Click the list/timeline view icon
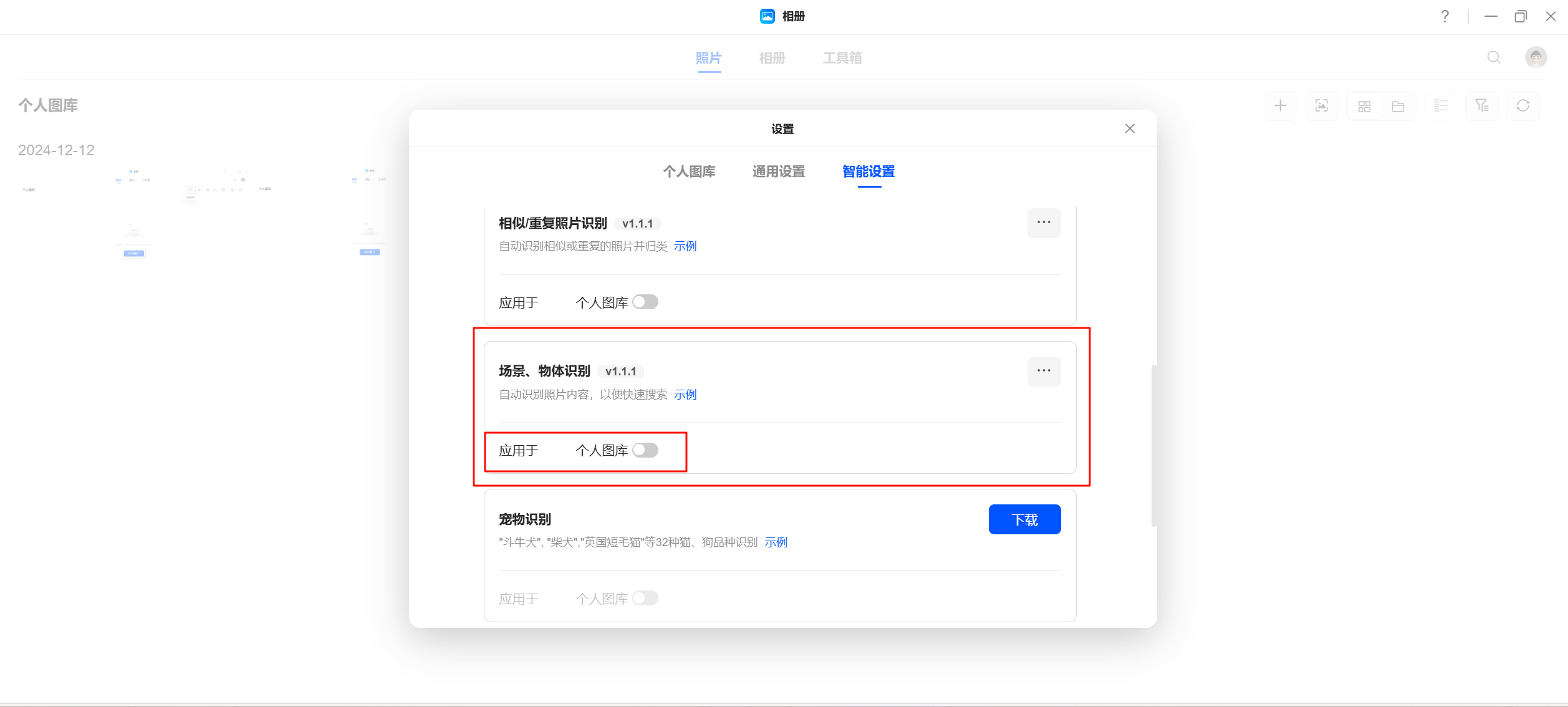The width and height of the screenshot is (1568, 707). point(1440,106)
